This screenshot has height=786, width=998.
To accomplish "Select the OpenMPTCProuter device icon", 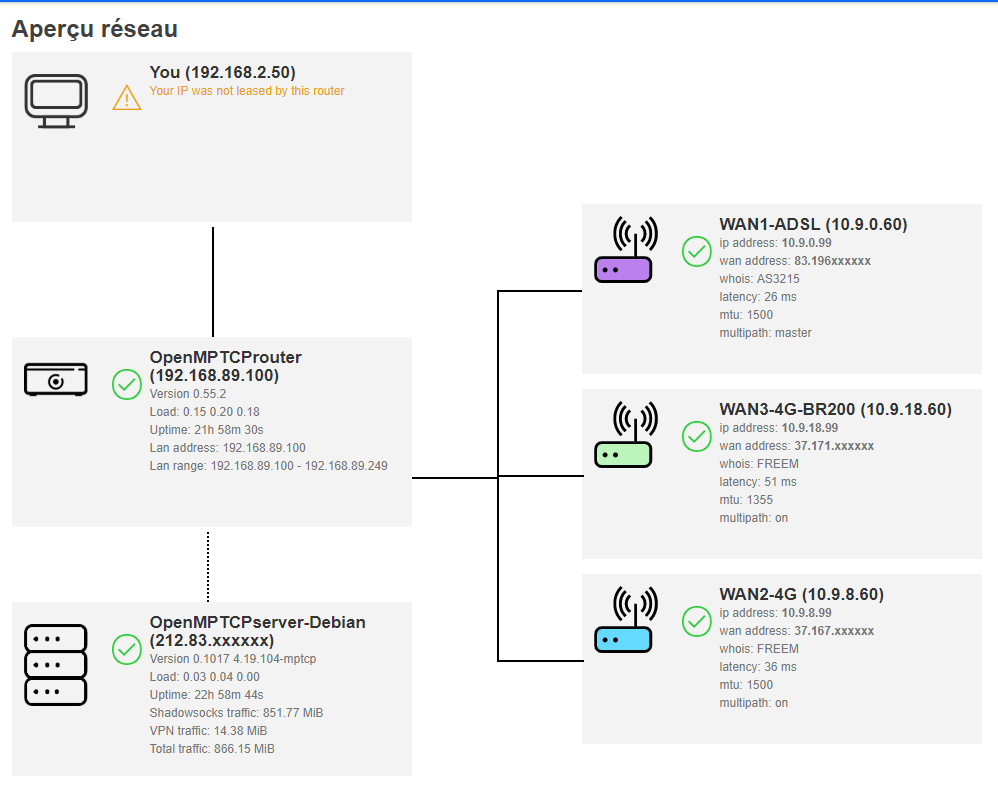I will (55, 379).
